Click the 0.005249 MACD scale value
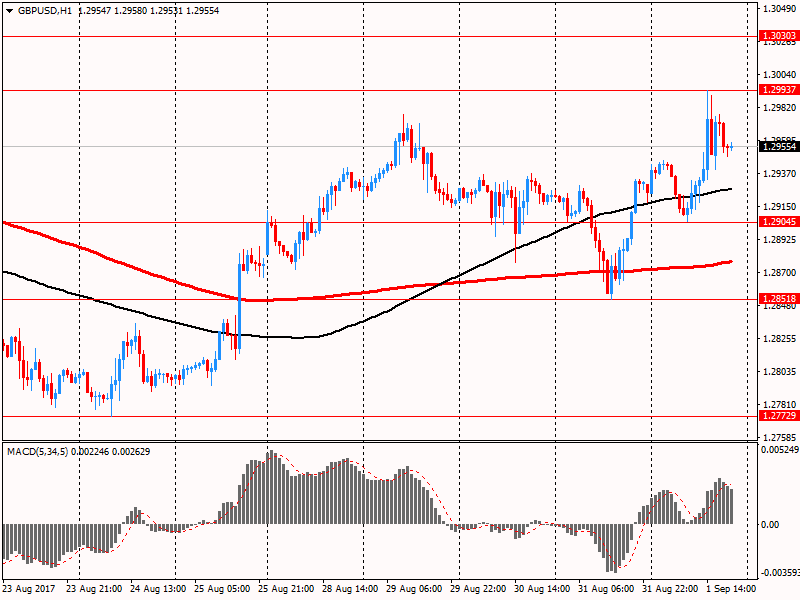 pyautogui.click(x=780, y=450)
